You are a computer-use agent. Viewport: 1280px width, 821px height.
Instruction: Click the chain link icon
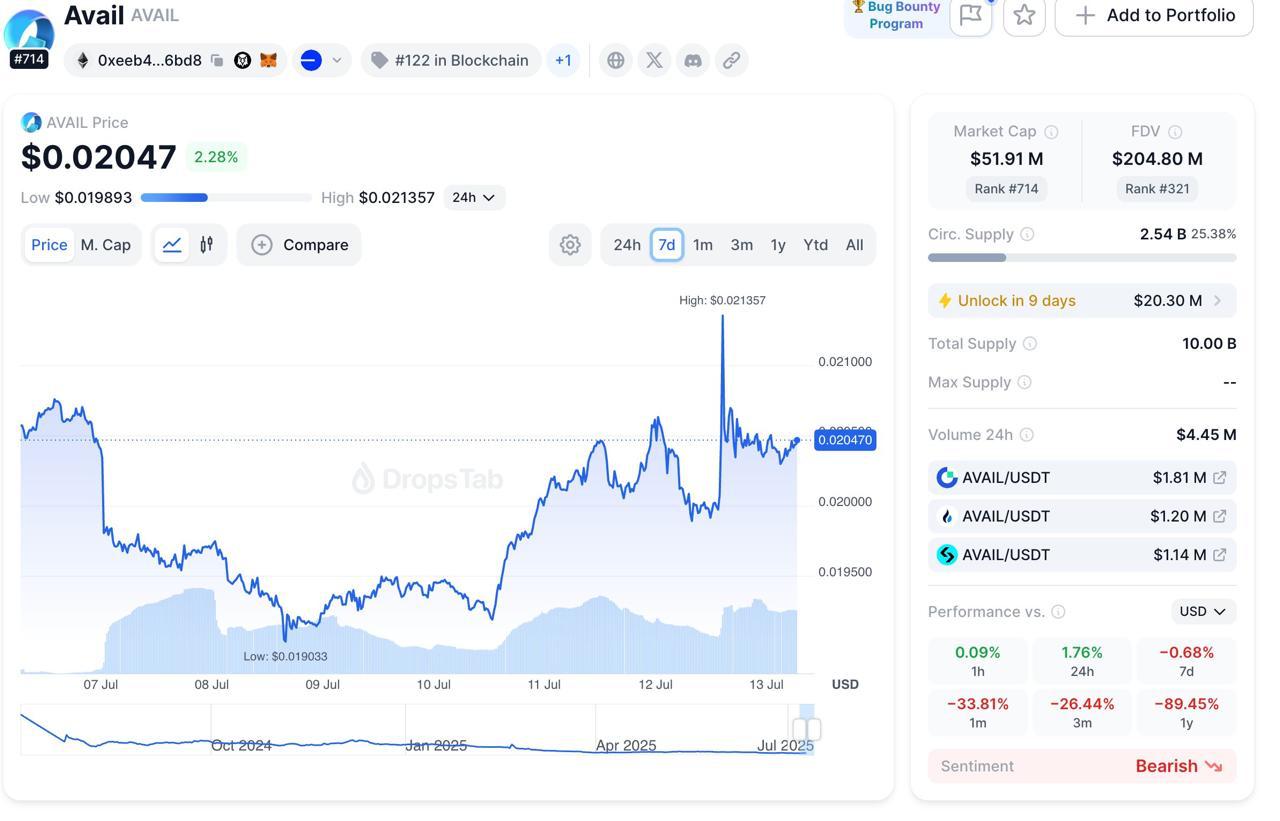point(732,61)
